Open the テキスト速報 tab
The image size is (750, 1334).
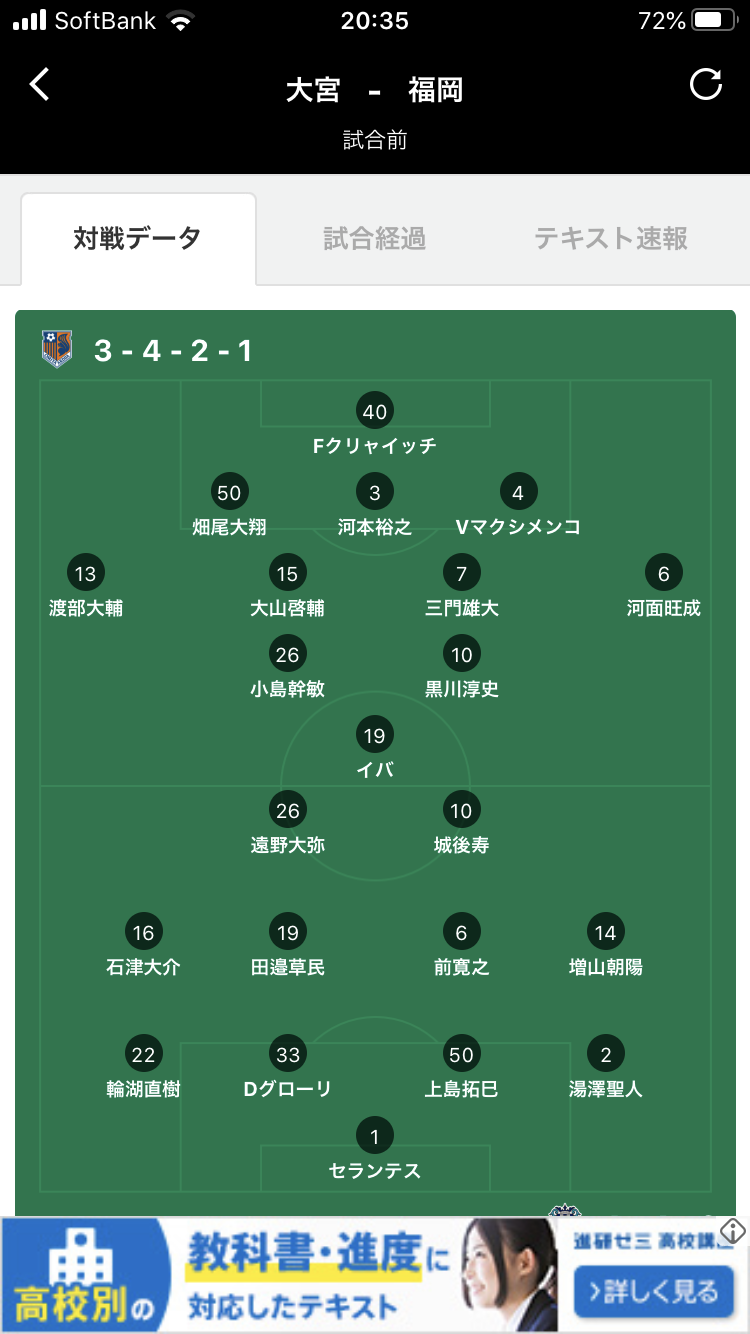(x=611, y=239)
